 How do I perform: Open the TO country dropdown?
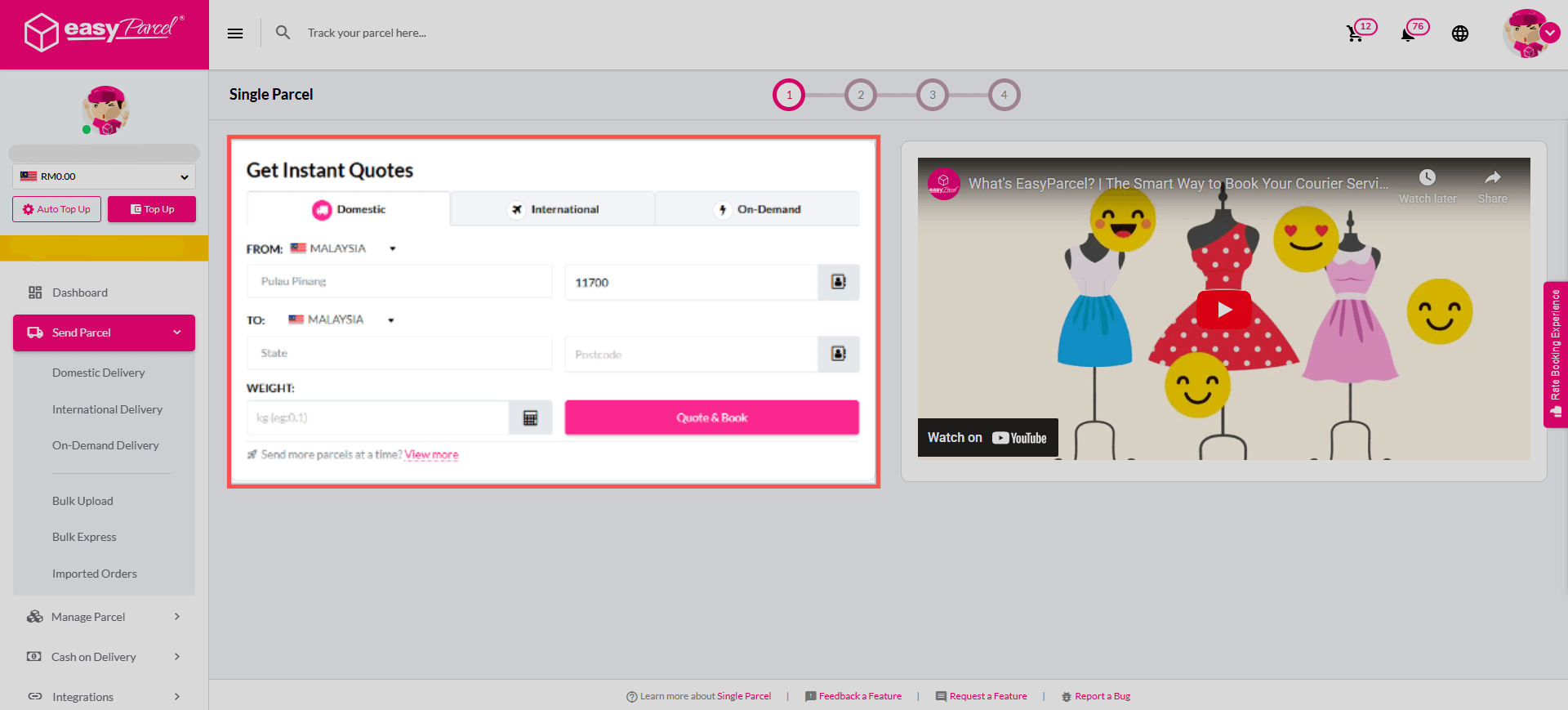(x=341, y=319)
